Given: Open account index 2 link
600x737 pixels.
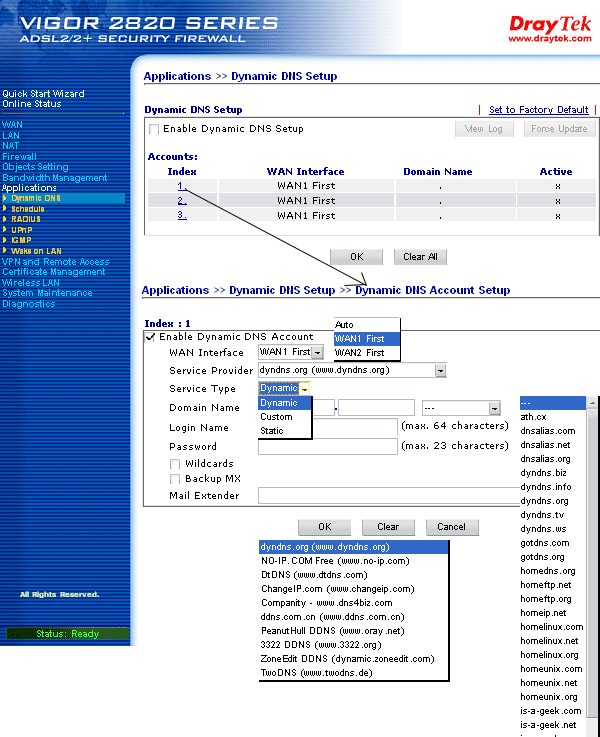Looking at the screenshot, I should click(x=182, y=201).
